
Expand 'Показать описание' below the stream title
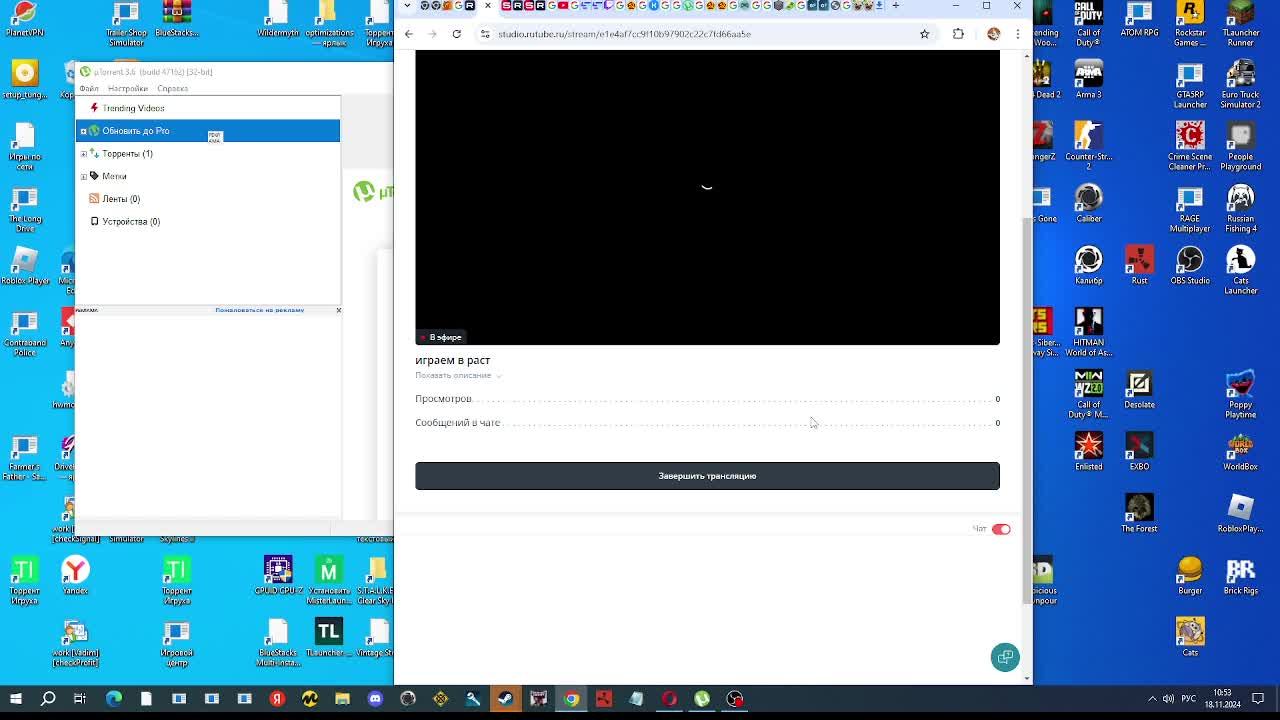click(x=458, y=375)
